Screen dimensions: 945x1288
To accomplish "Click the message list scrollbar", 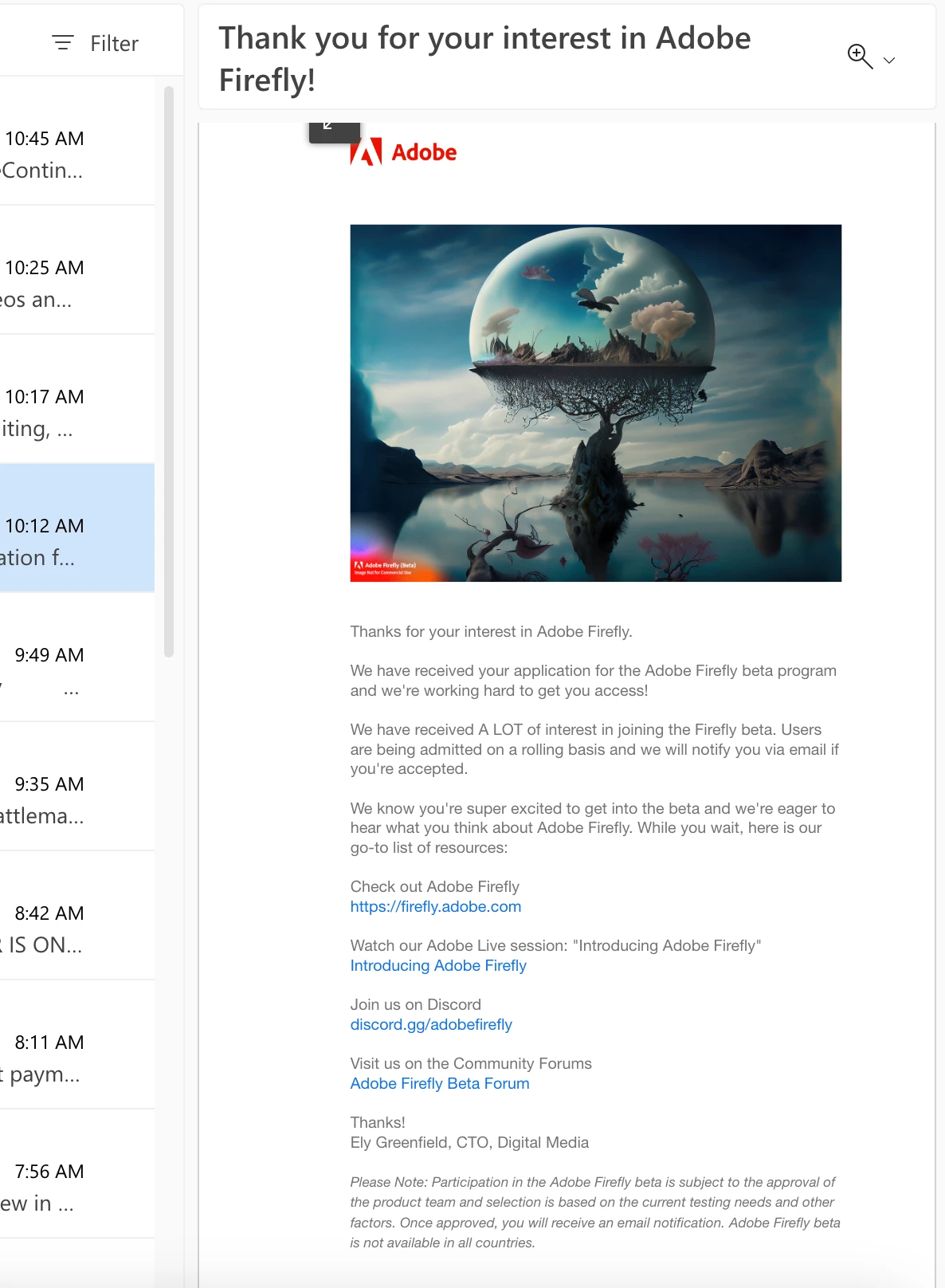I will pyautogui.click(x=168, y=371).
